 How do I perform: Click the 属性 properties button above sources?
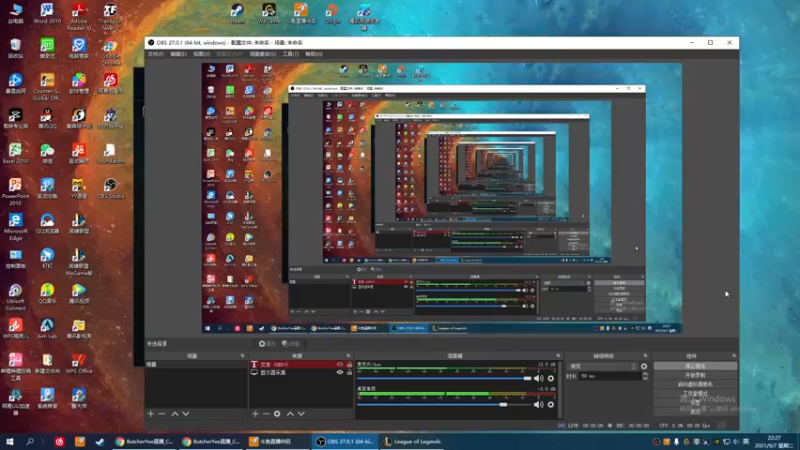[x=267, y=344]
